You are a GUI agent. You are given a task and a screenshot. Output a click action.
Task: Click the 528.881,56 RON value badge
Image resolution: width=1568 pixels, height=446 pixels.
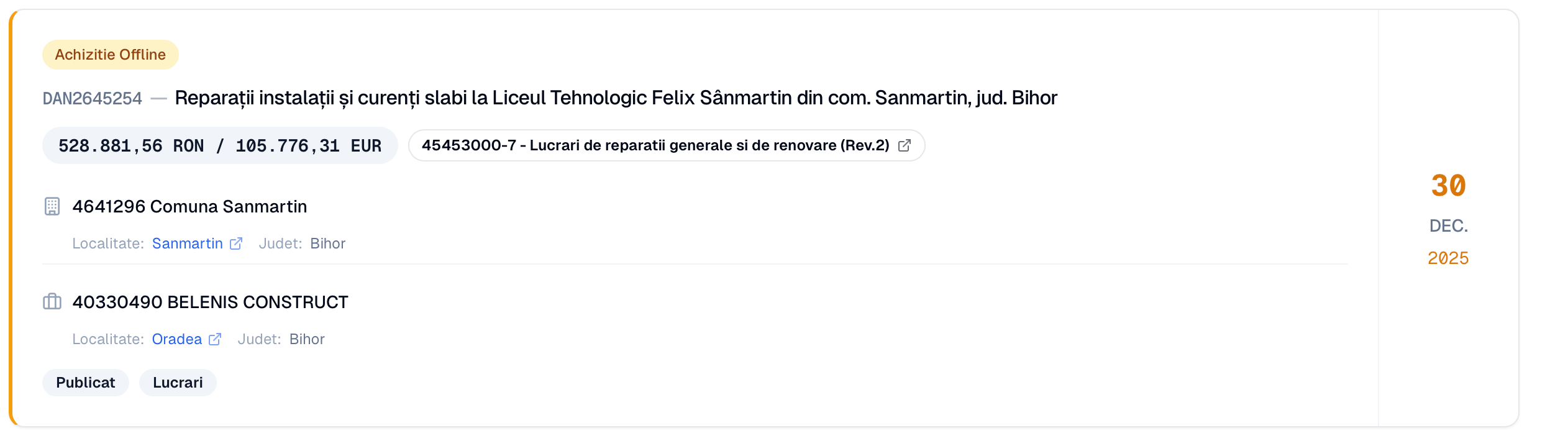click(219, 145)
